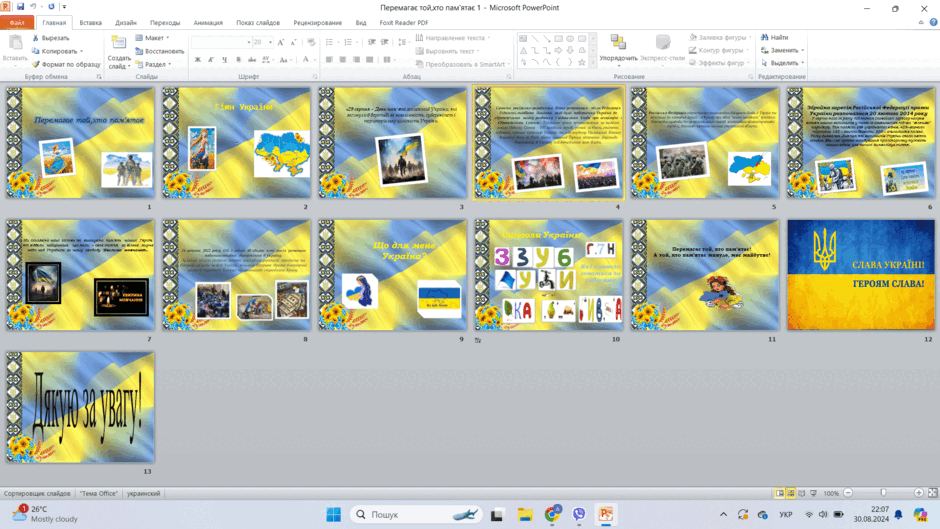Toggle slide sorter view button
Screen dimensions: 940x529
tap(791, 493)
